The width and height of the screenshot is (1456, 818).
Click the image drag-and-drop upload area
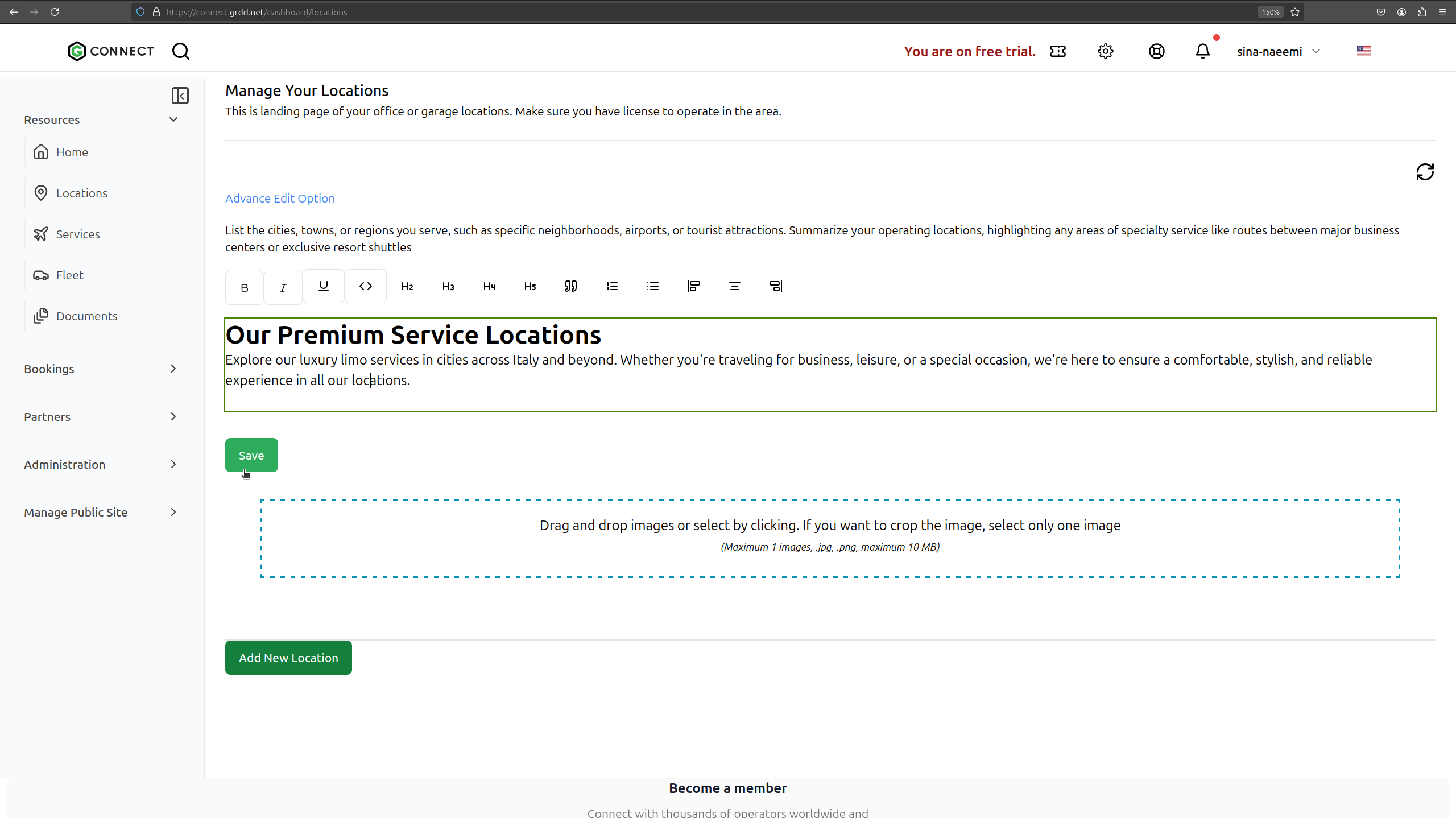point(830,538)
